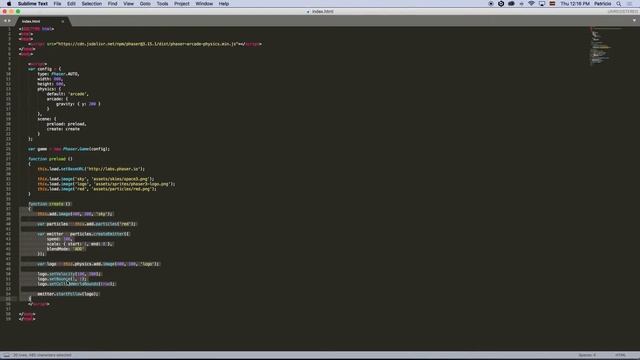Open the Selection menu
Viewport: 640px width, 360px height.
coord(91,4)
